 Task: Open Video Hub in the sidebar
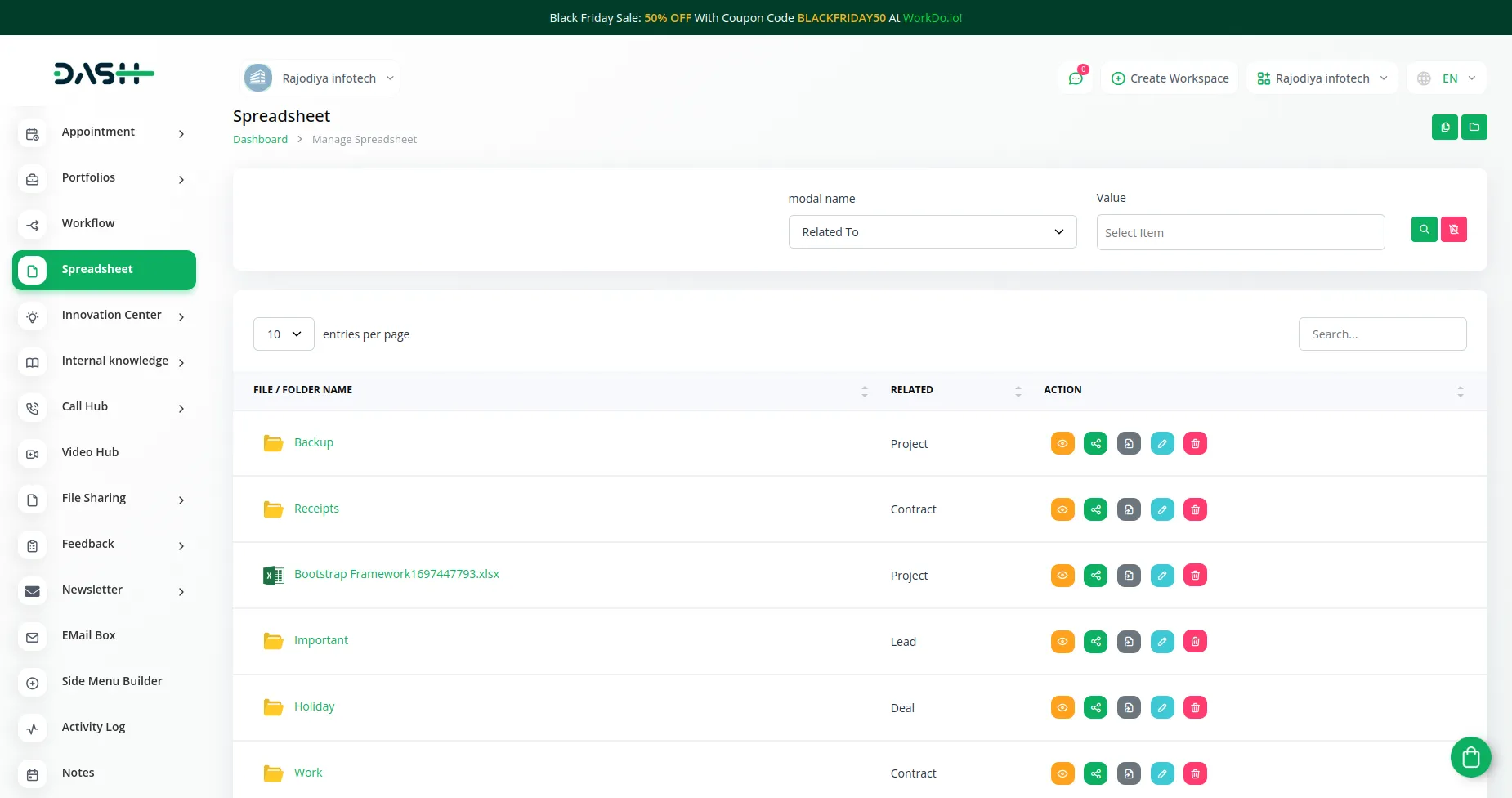click(x=104, y=453)
